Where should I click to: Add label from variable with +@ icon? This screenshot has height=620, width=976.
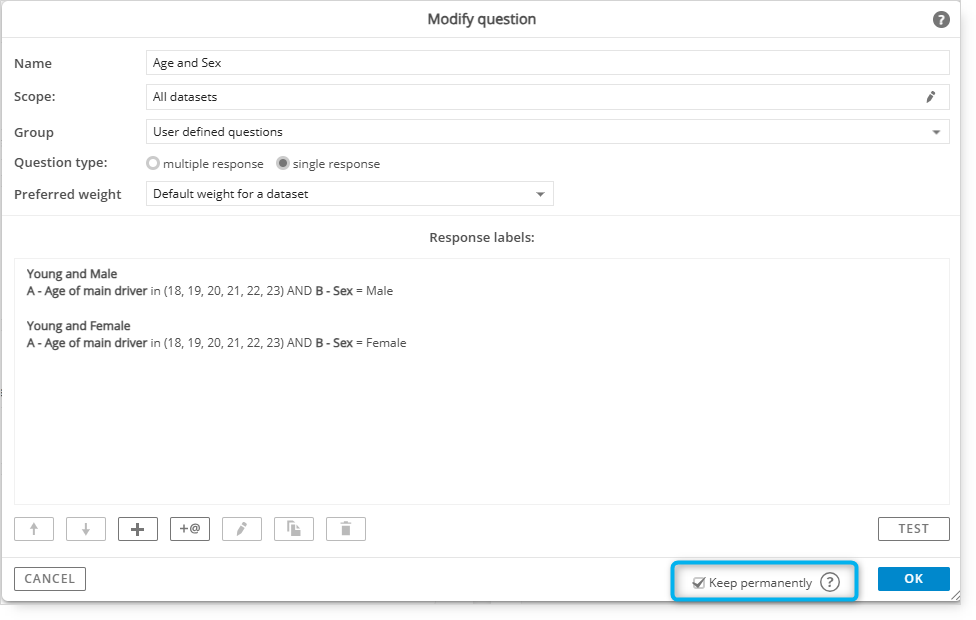pos(190,529)
